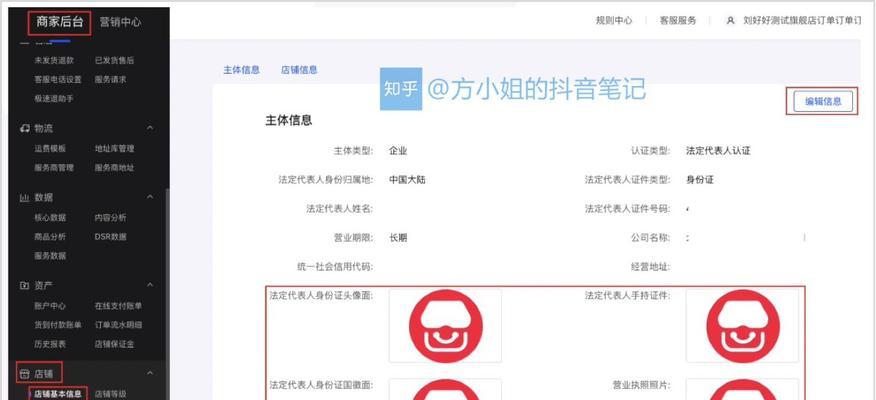Image resolution: width=876 pixels, height=400 pixels.
Task: Click the 身份证 value for 证件类型
Action: (x=700, y=180)
